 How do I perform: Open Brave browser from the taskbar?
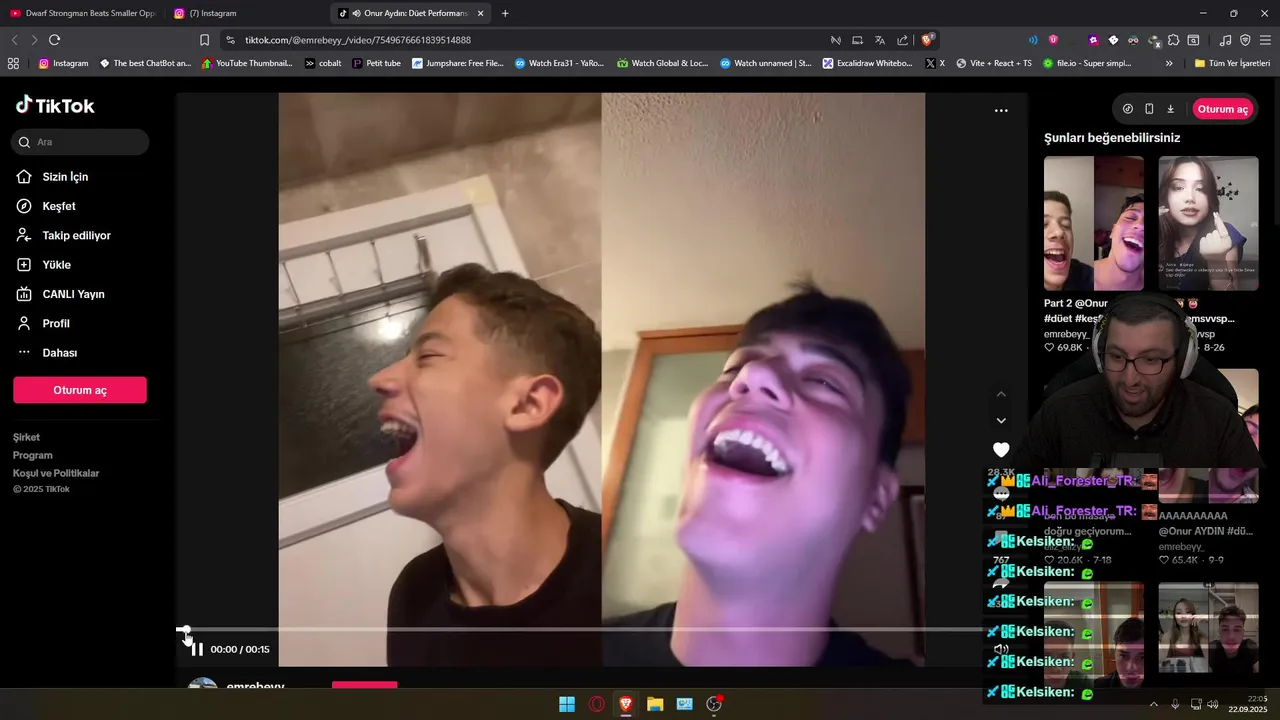(626, 704)
